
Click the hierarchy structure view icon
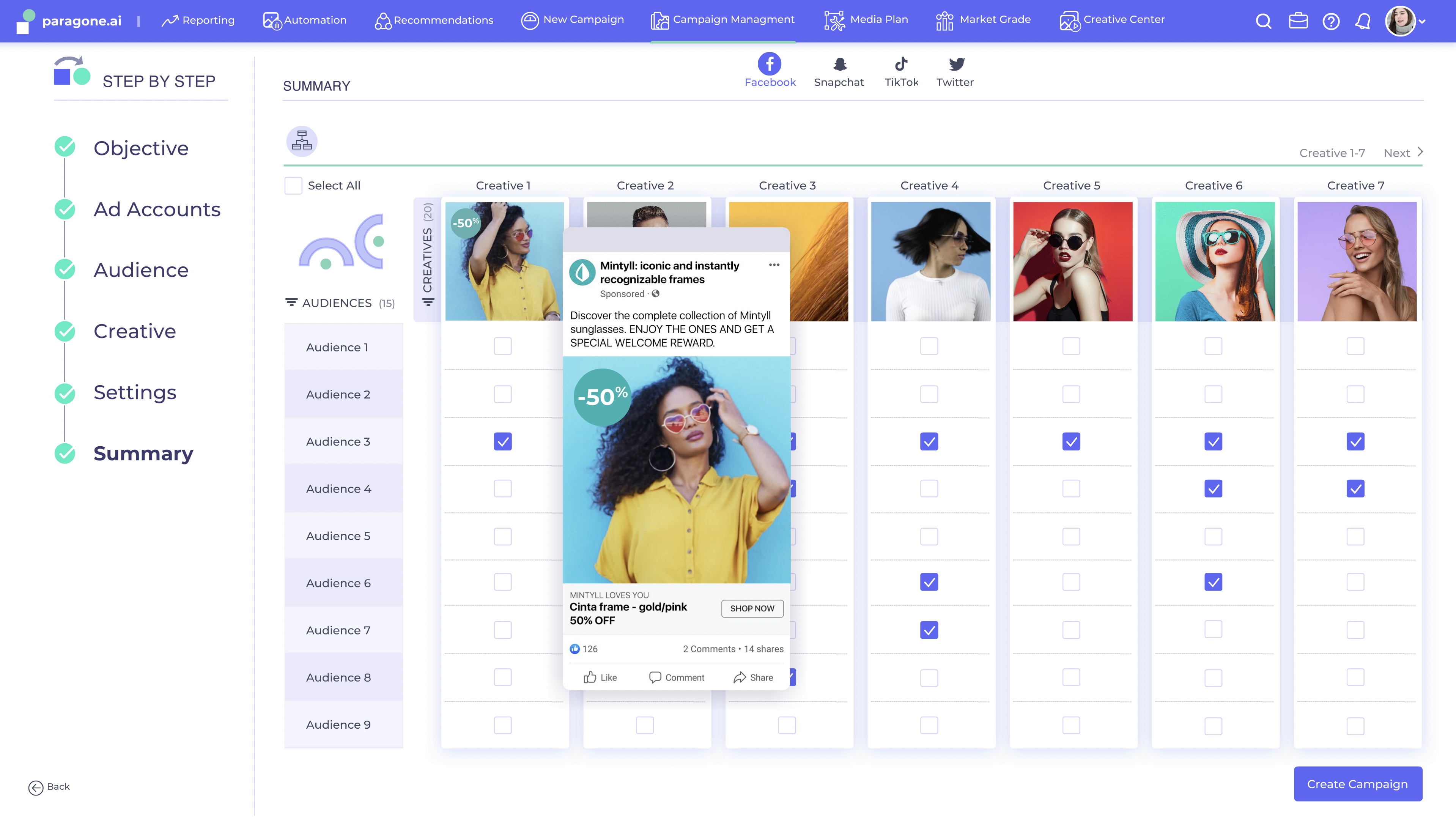click(301, 141)
